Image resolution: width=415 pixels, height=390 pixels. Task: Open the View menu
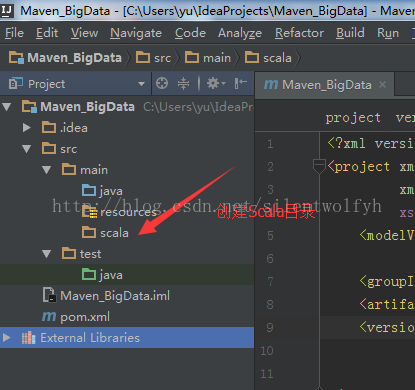pyautogui.click(x=84, y=33)
